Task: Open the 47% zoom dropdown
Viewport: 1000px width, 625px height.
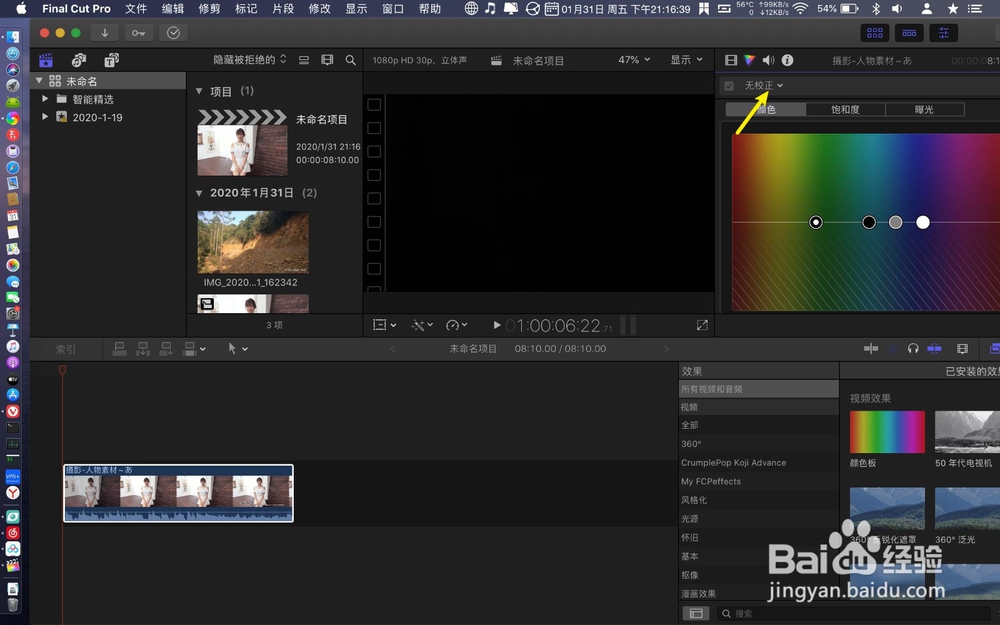Action: click(x=634, y=60)
